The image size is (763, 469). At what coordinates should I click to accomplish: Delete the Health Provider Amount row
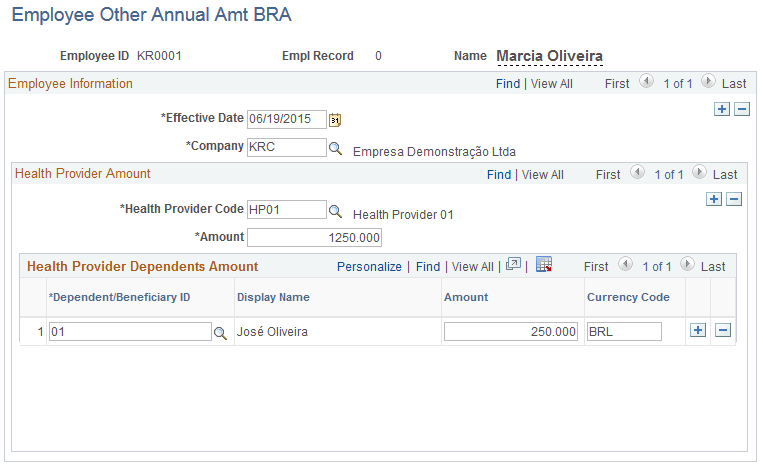click(x=734, y=199)
